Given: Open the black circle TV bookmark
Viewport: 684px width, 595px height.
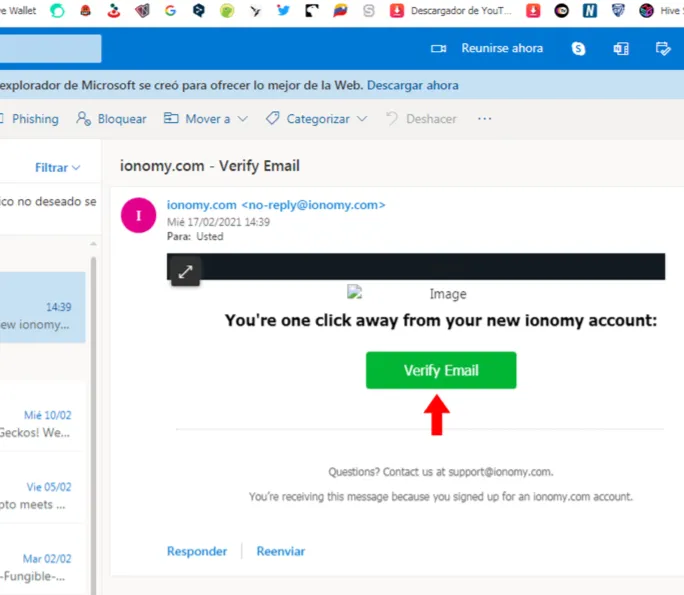Looking at the screenshot, I should coord(561,10).
